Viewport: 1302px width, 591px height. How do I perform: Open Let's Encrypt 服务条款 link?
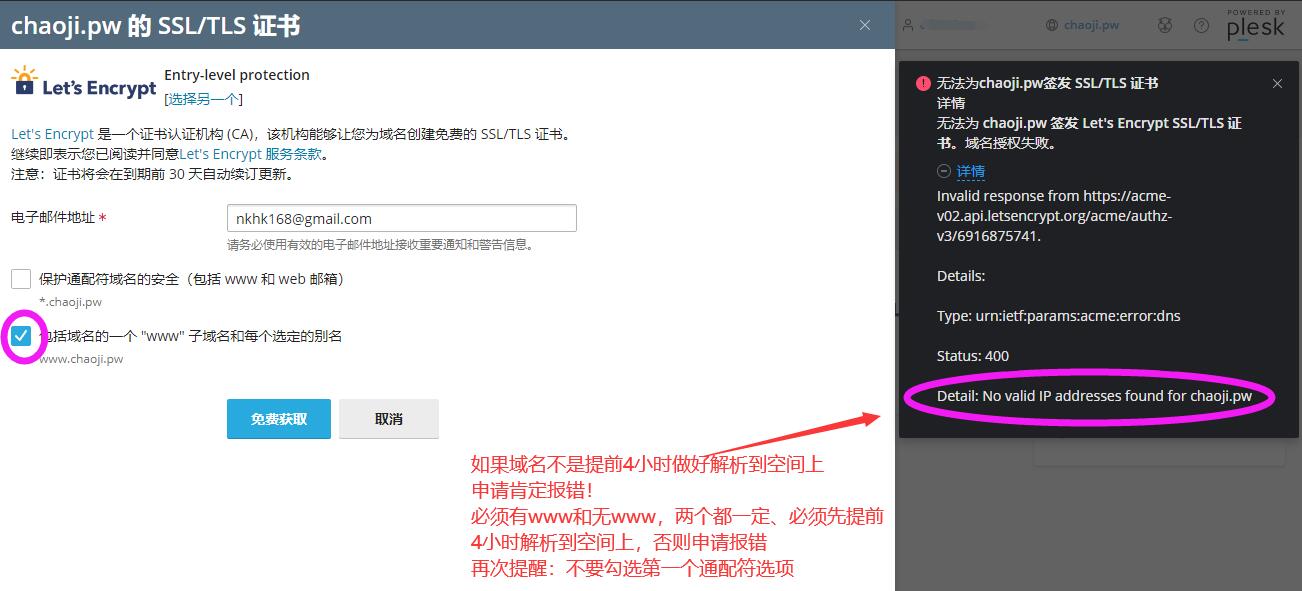tap(250, 154)
